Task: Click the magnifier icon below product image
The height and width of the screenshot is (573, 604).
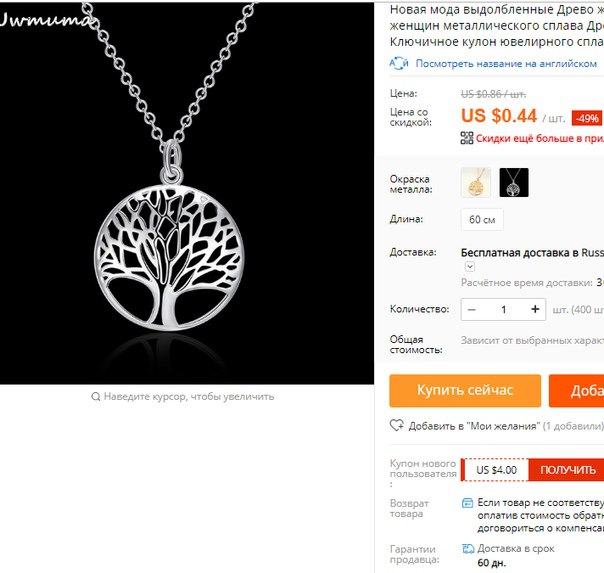Action: pos(96,396)
